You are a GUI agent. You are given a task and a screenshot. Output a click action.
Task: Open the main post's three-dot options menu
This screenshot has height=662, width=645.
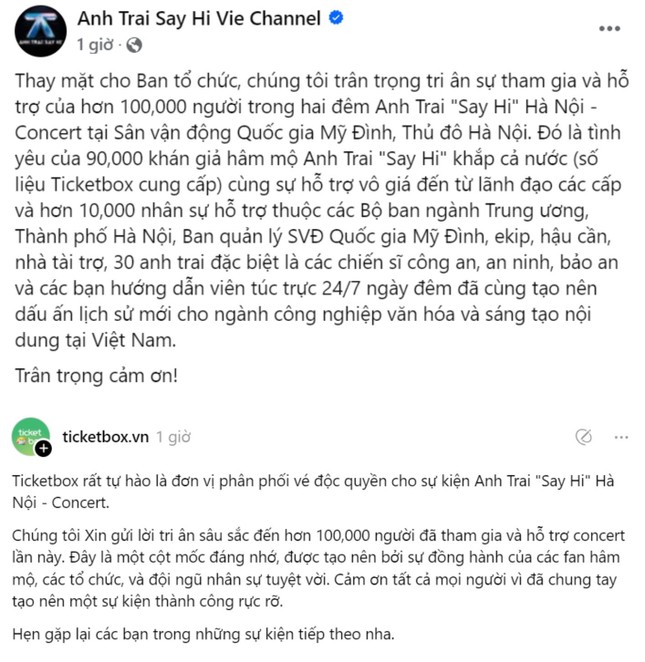pos(610,29)
